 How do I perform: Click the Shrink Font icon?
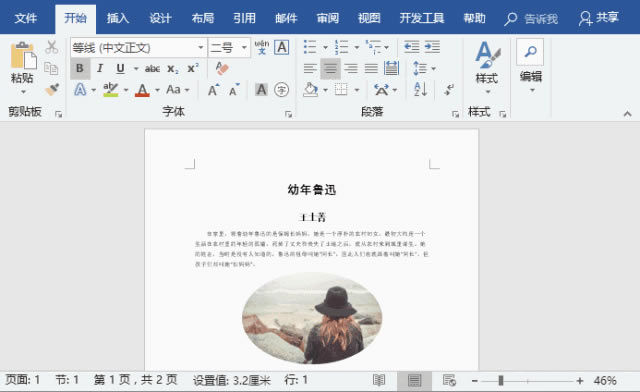click(x=234, y=90)
